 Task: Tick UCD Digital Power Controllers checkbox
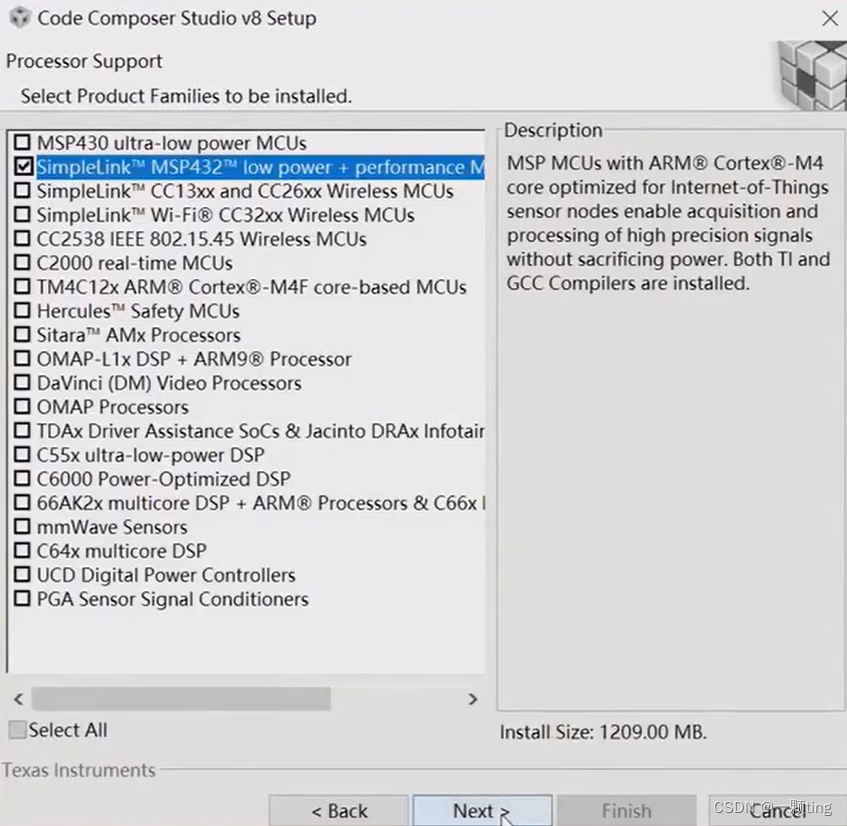[22, 574]
